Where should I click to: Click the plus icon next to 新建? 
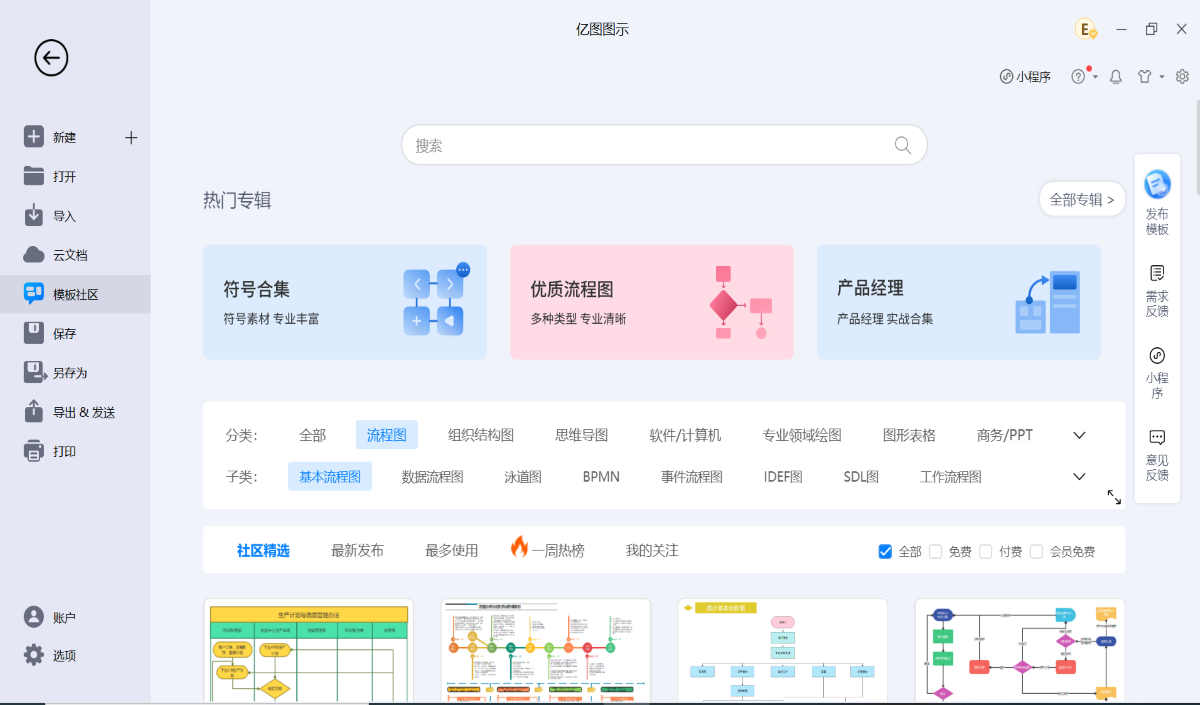tap(131, 138)
